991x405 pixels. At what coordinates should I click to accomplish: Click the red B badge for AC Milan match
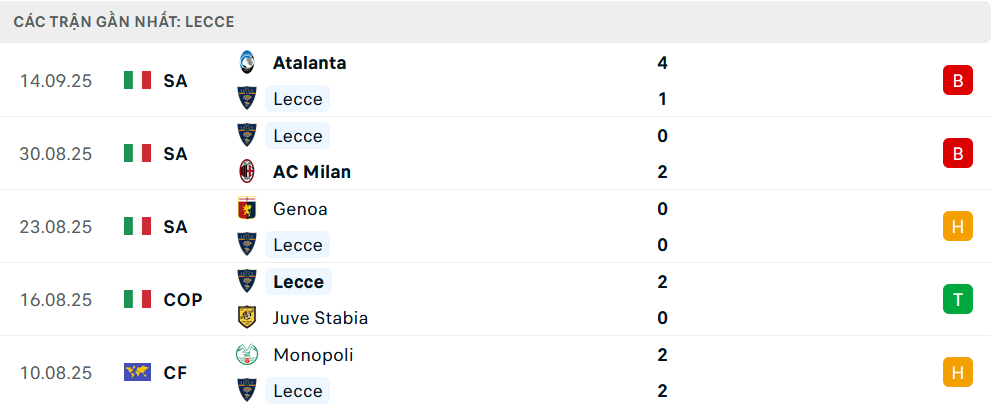tap(957, 154)
